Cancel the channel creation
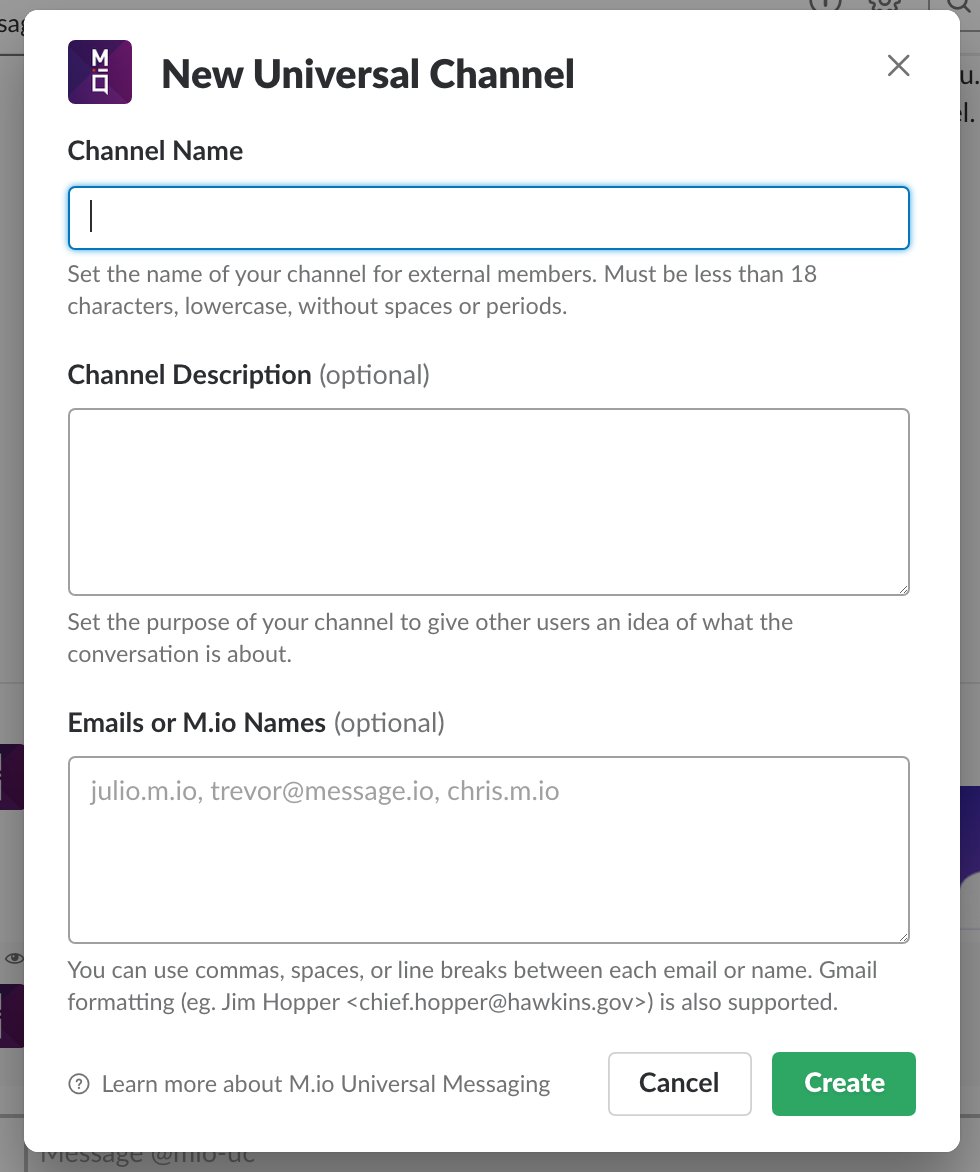The height and width of the screenshot is (1172, 980). tap(679, 1084)
